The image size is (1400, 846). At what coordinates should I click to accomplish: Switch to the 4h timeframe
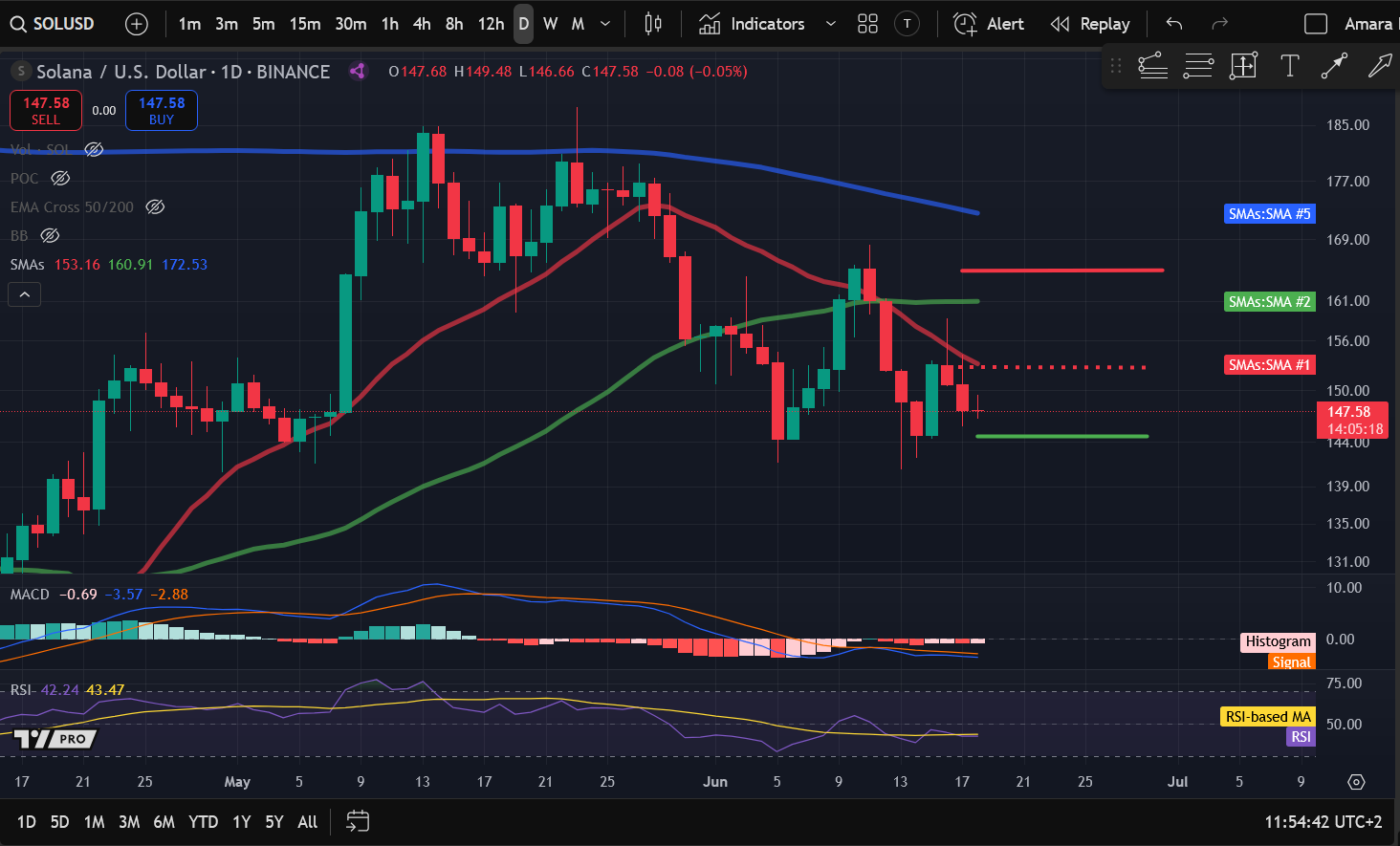[422, 24]
